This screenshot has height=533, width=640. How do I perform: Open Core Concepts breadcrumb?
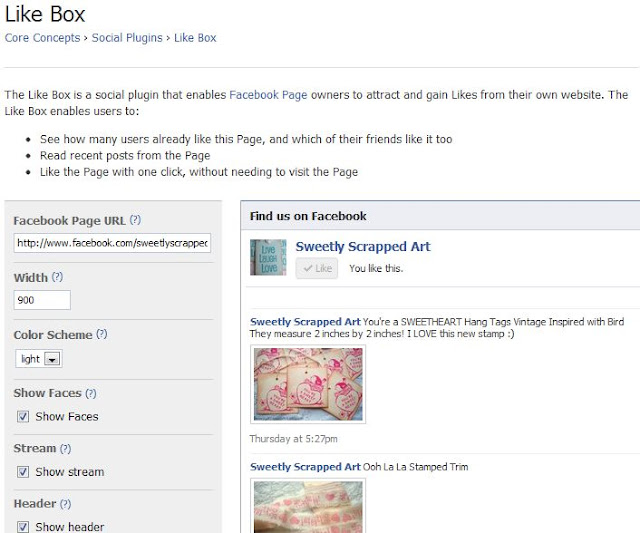42,38
